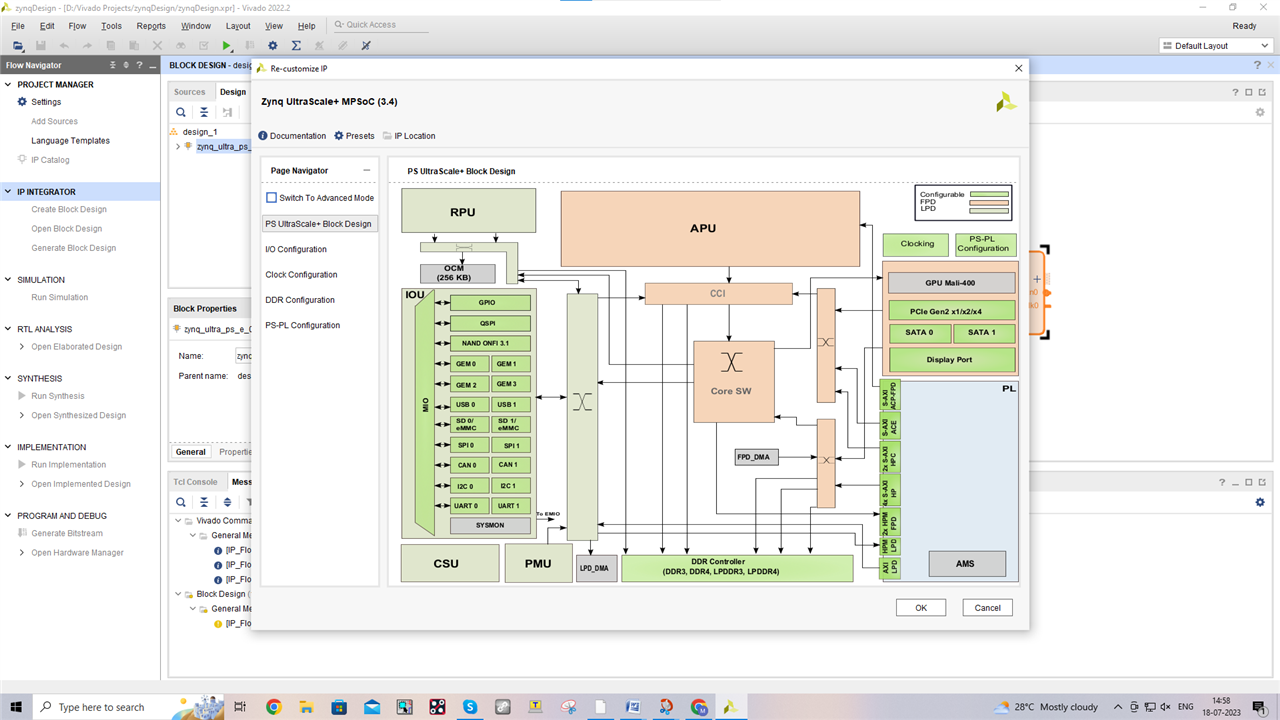This screenshot has height=720, width=1280.
Task: Collapse IP INTEGRATOR section
Action: tap(9, 192)
